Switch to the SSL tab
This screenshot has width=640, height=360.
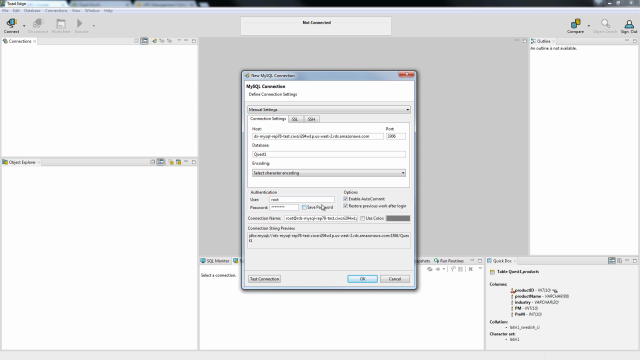295,119
